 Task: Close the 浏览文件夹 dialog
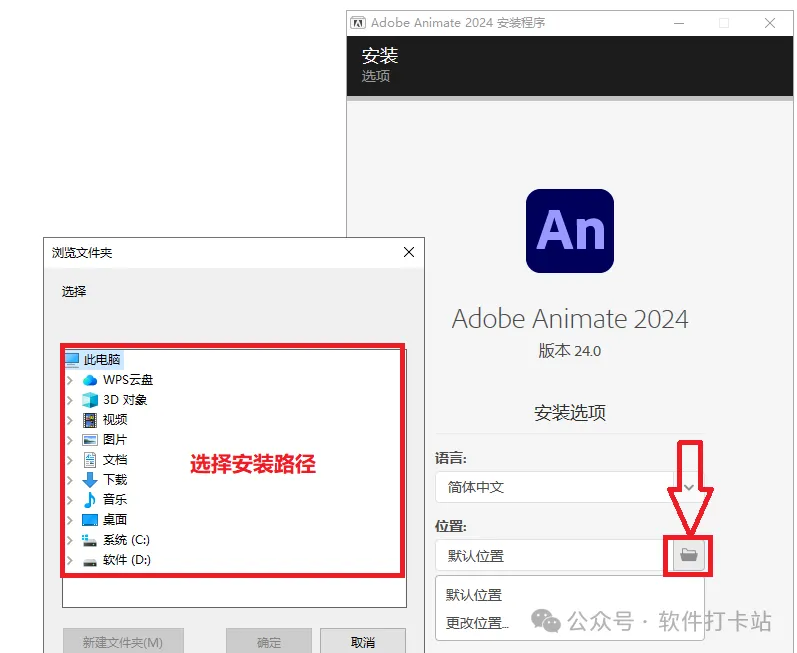(409, 252)
